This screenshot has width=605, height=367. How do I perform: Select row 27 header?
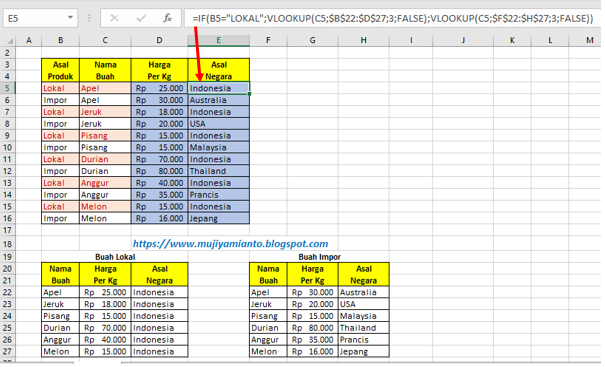pos(8,352)
